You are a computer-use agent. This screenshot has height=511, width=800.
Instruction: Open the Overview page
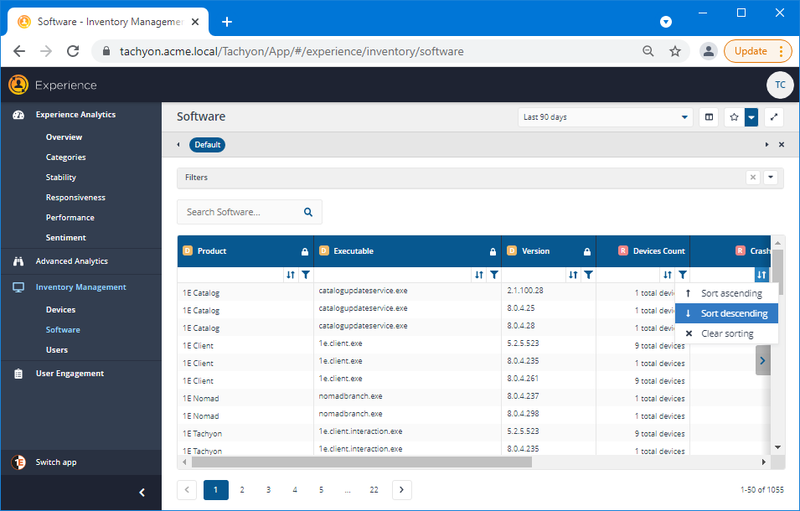tap(64, 137)
